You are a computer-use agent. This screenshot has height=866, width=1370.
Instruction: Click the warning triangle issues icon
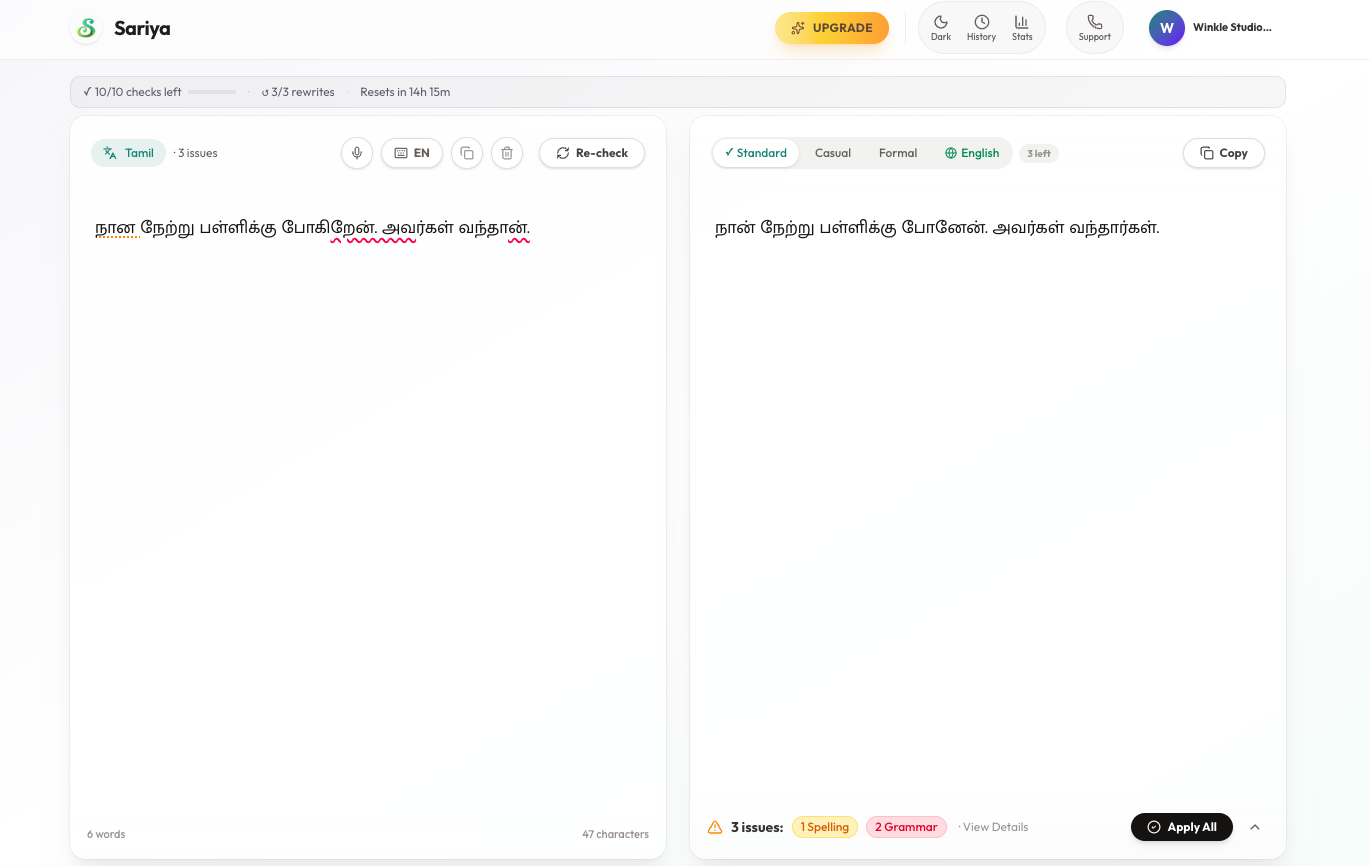pyautogui.click(x=715, y=827)
